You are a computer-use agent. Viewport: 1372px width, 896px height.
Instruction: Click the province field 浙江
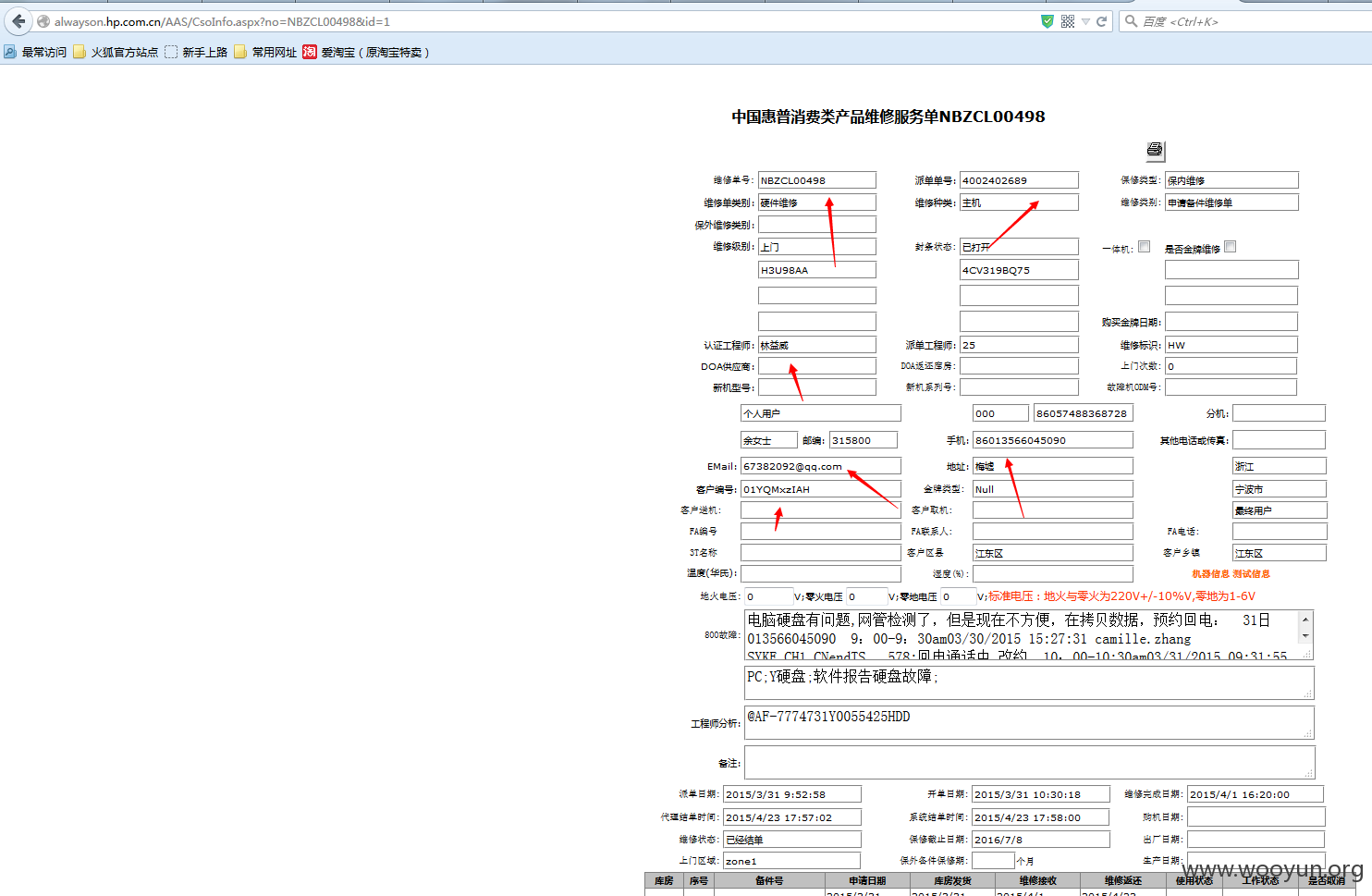point(1280,466)
